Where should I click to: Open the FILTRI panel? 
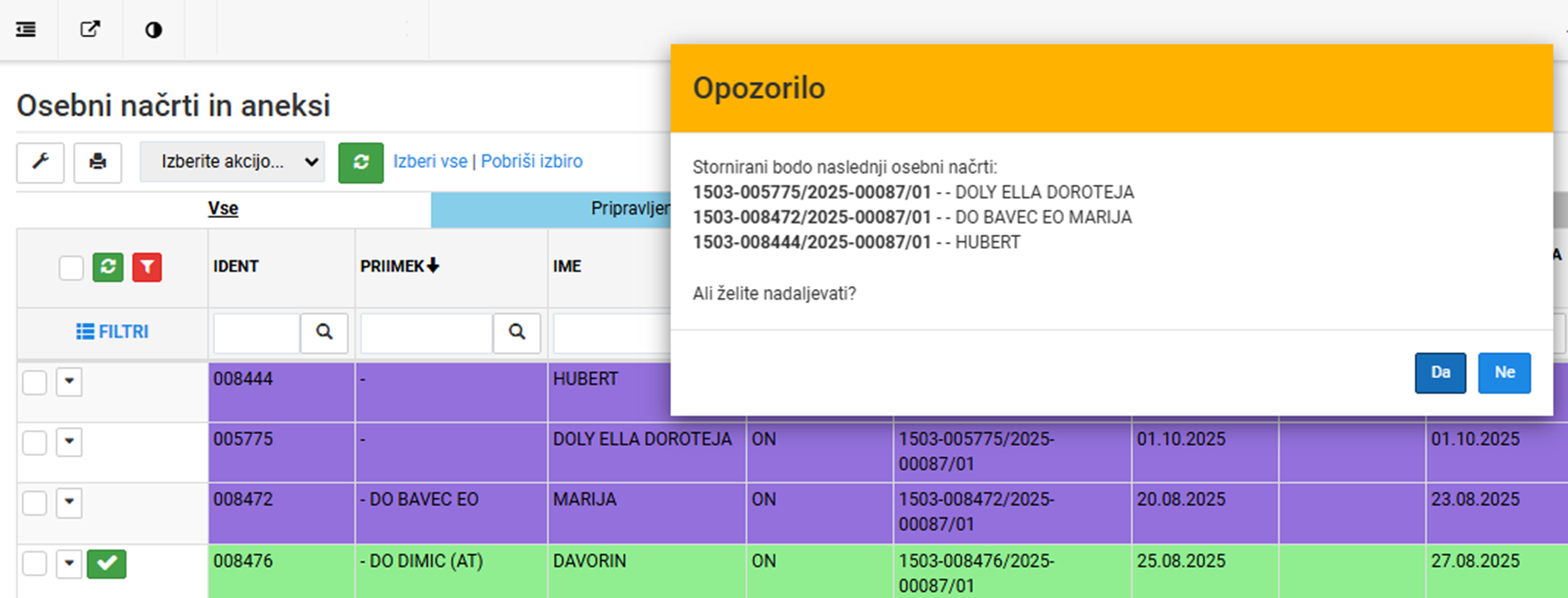(112, 332)
